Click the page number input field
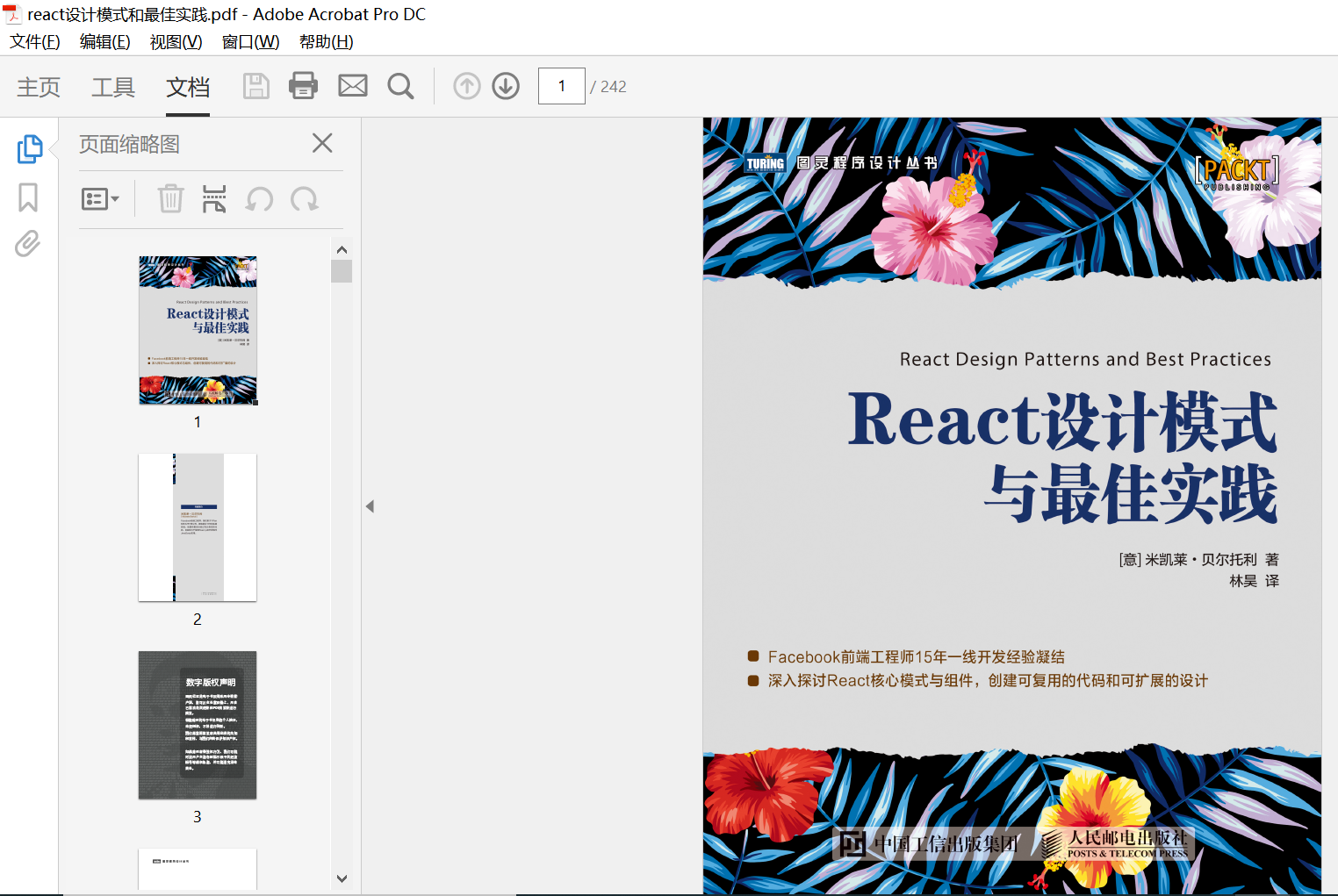 [562, 86]
